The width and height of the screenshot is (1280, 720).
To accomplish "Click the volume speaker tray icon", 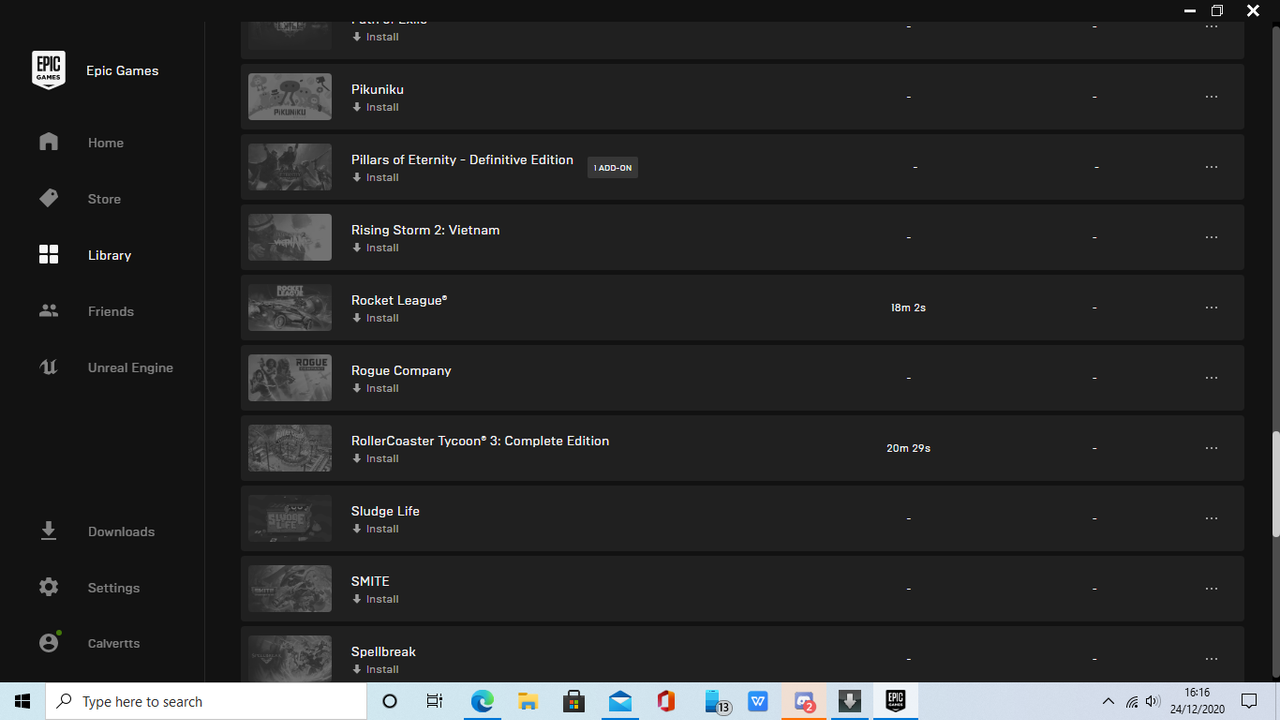I will click(x=1152, y=701).
